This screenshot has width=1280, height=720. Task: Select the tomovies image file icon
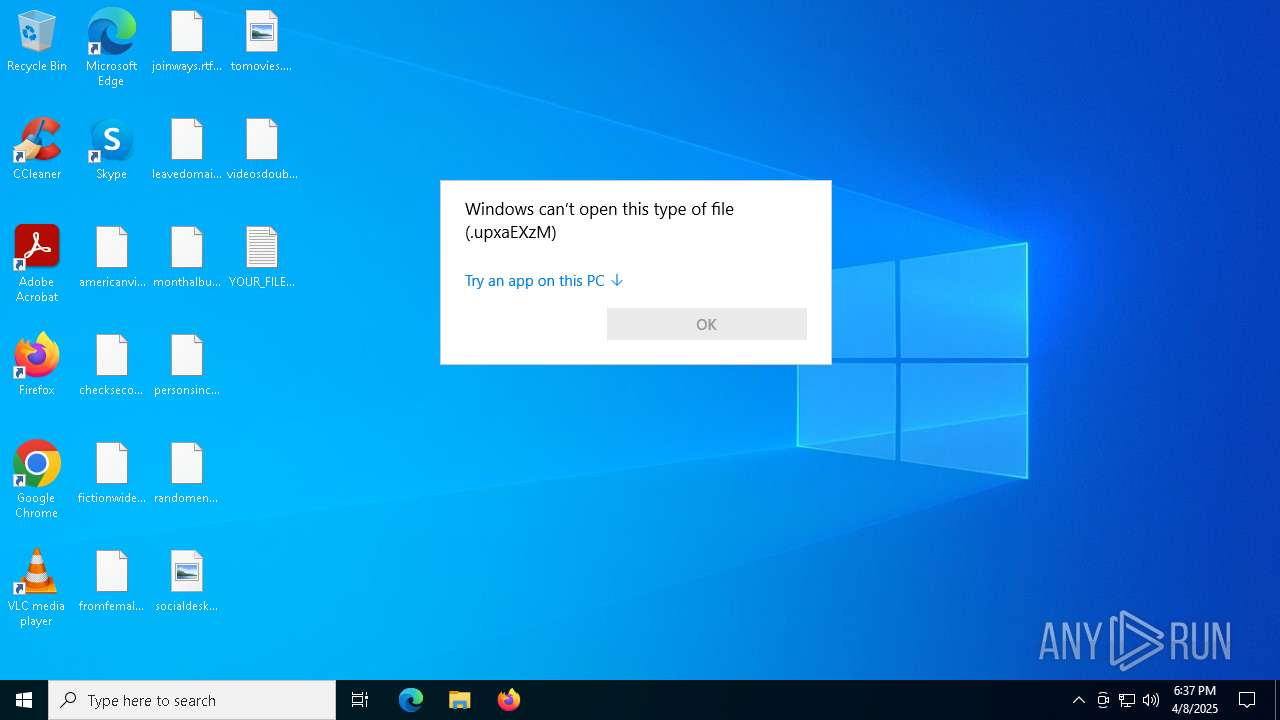click(261, 42)
